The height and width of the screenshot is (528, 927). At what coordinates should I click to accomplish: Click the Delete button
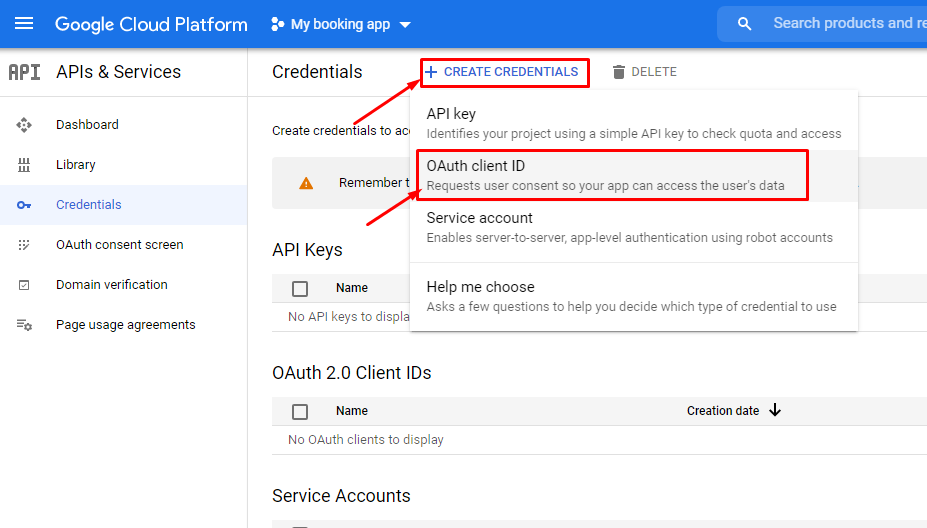(x=645, y=72)
